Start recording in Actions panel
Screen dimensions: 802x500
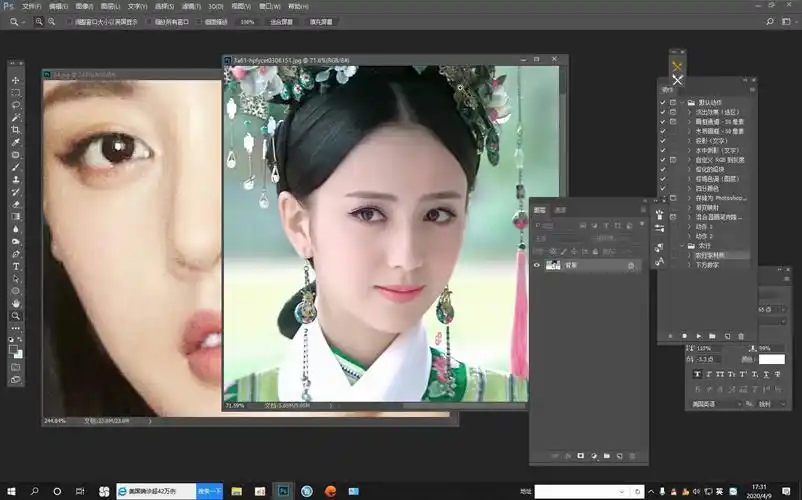tap(684, 336)
